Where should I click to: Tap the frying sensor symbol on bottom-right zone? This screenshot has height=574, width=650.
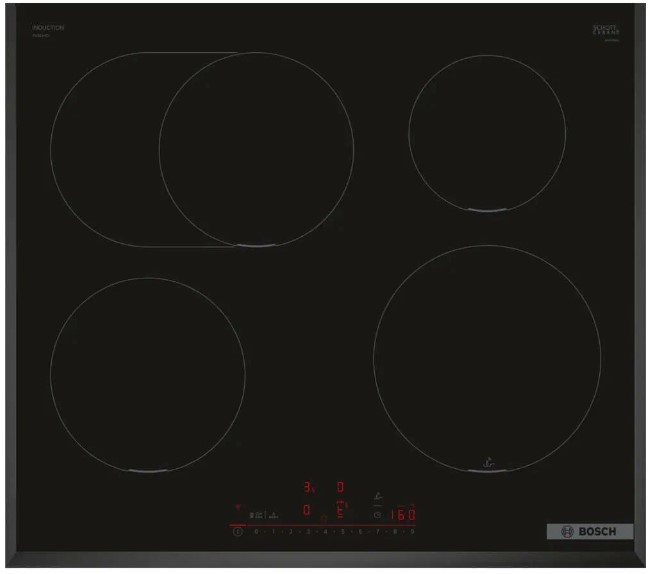tap(487, 462)
